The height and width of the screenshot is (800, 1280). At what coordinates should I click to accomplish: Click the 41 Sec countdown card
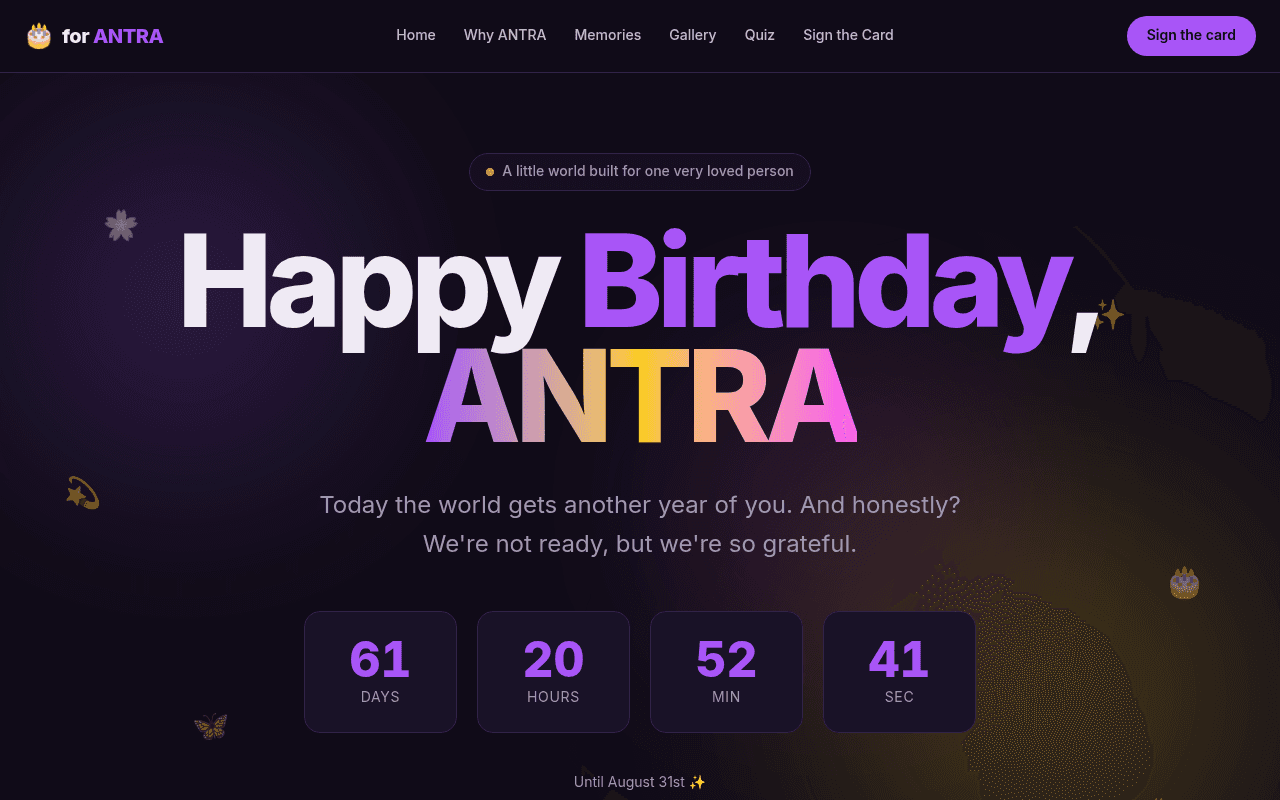(899, 672)
